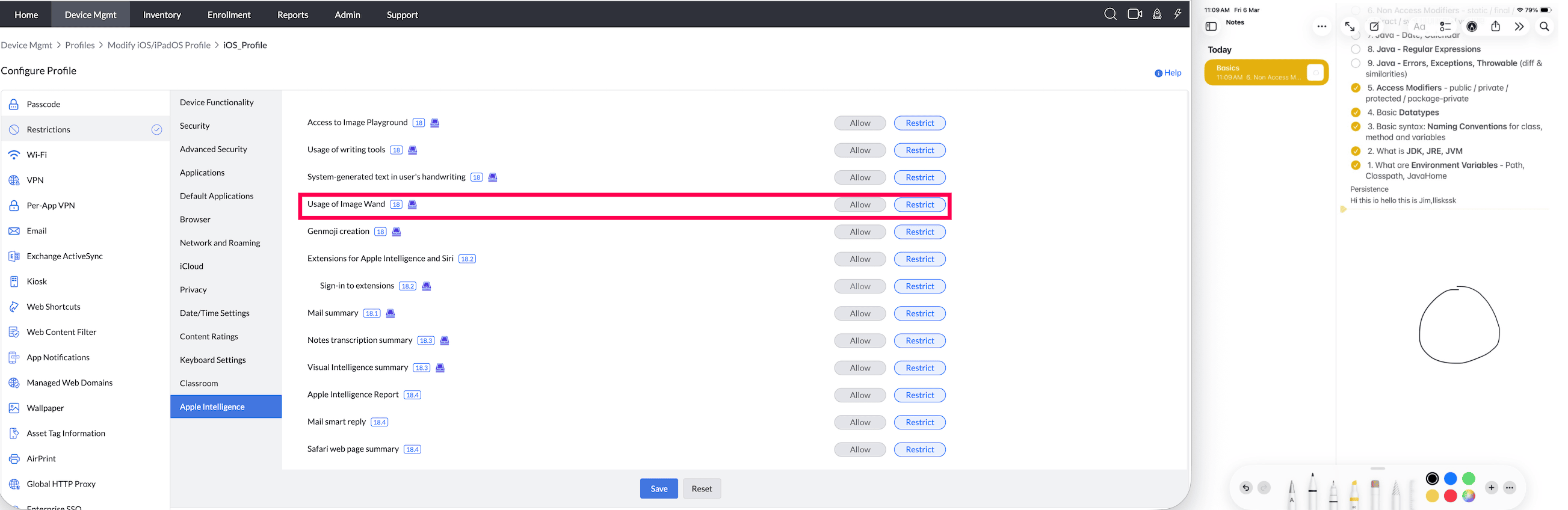Viewport: 1568px width, 510px height.
Task: Restrict Usage of writing tools
Action: [919, 150]
